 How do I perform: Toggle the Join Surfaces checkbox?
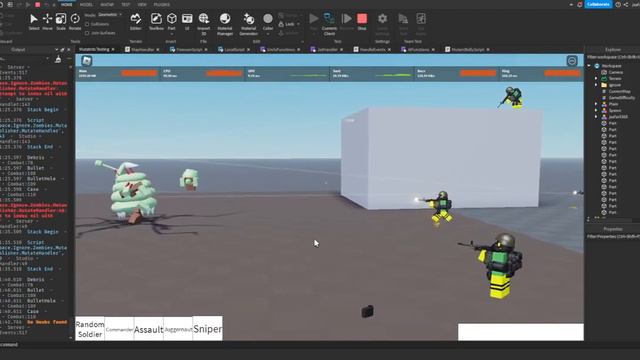pyautogui.click(x=87, y=33)
